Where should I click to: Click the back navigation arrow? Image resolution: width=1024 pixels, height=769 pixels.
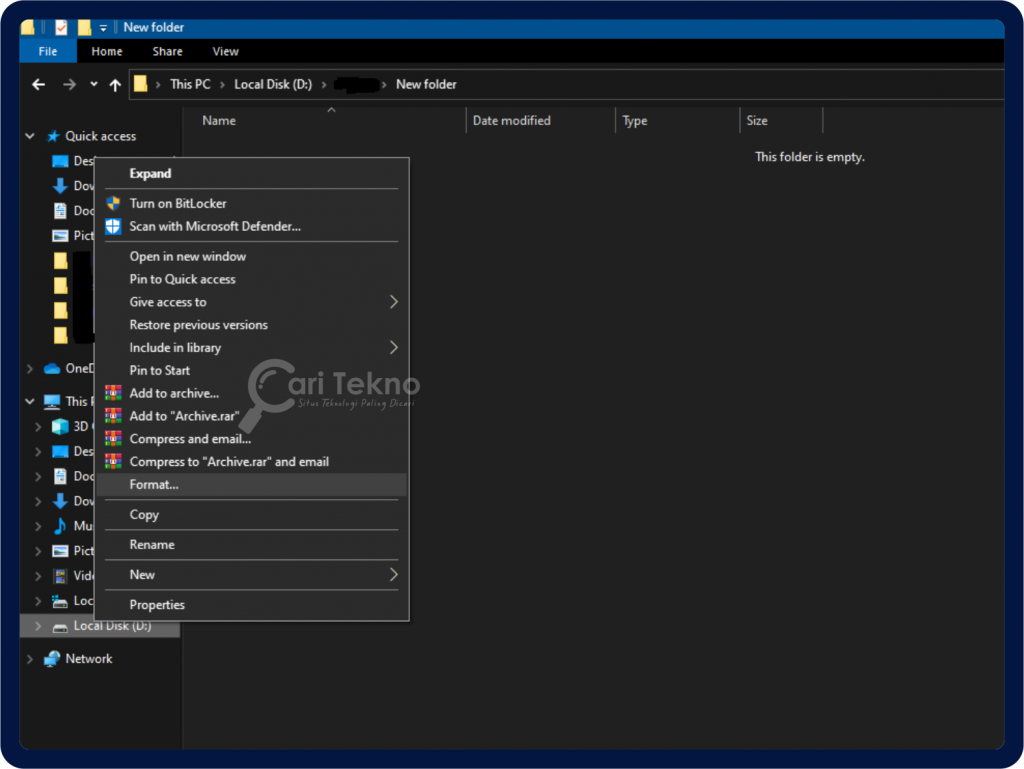pyautogui.click(x=37, y=85)
